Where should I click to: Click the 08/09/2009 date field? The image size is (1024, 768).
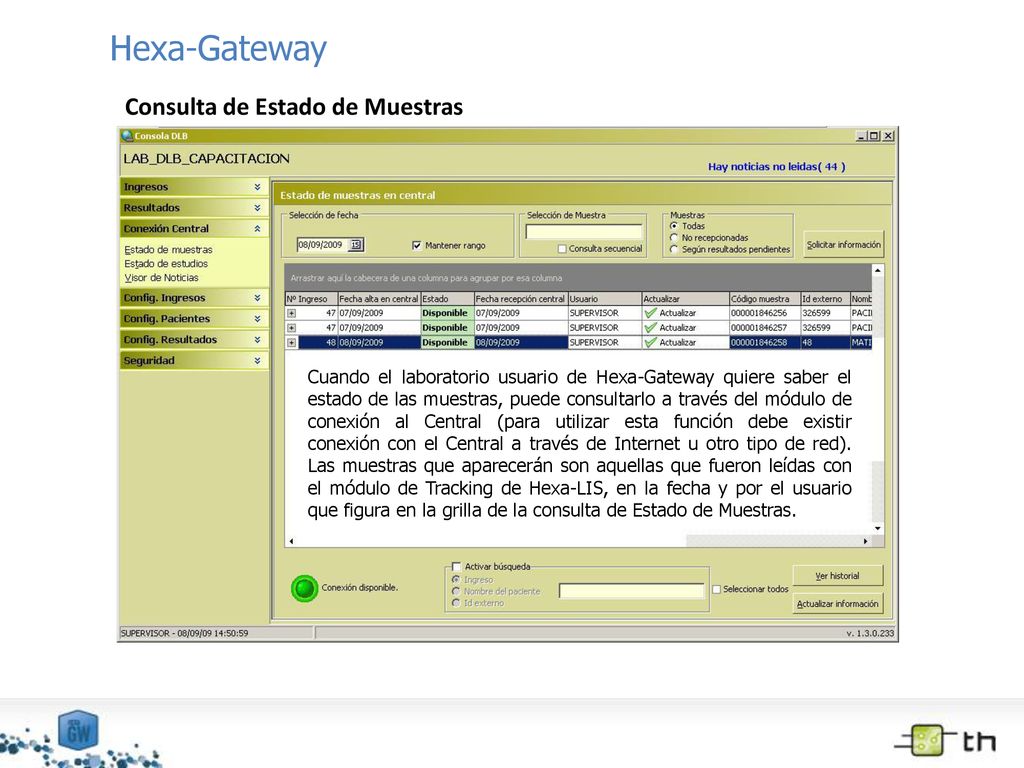pyautogui.click(x=323, y=245)
